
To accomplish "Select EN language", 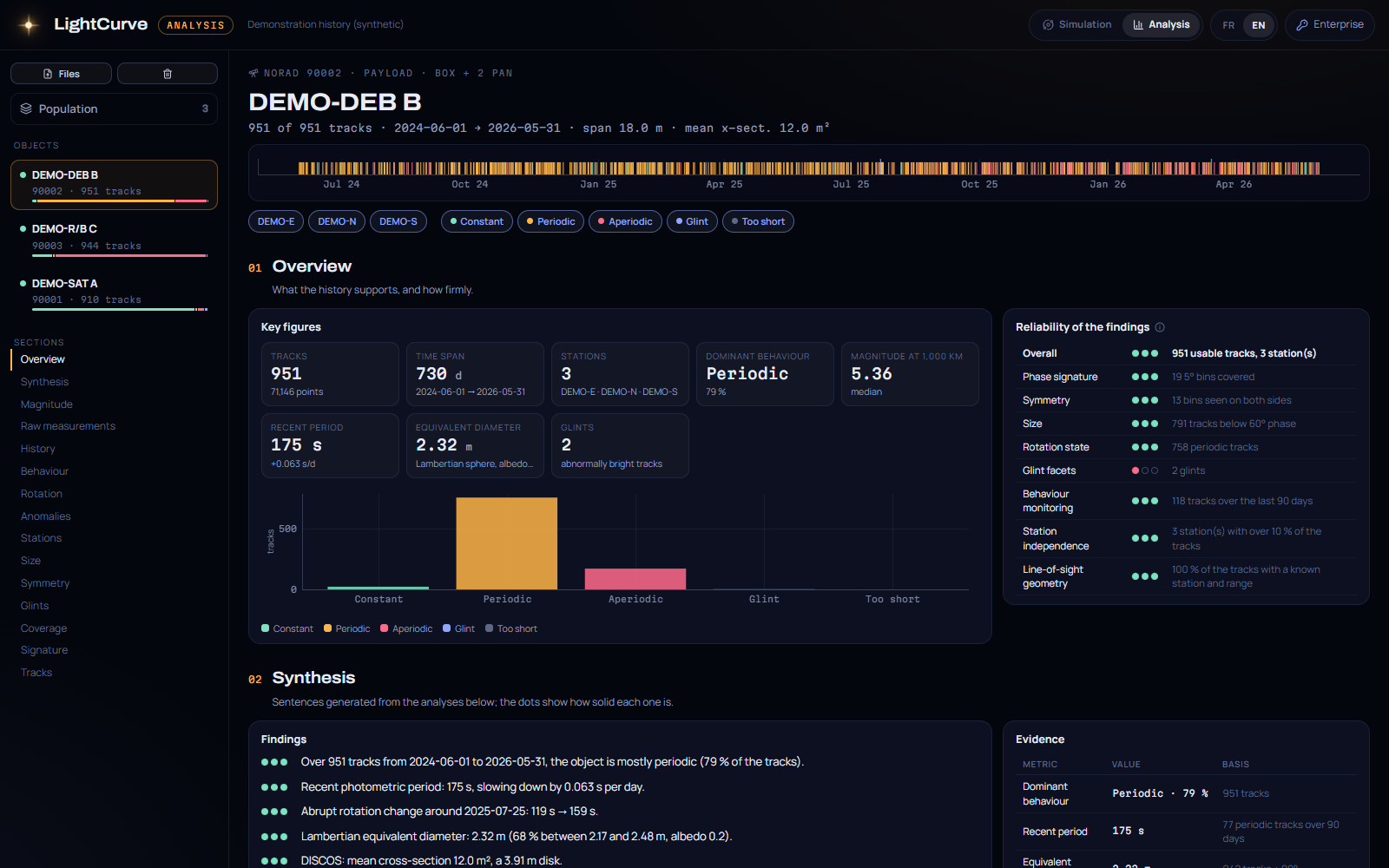I will pos(1258,25).
